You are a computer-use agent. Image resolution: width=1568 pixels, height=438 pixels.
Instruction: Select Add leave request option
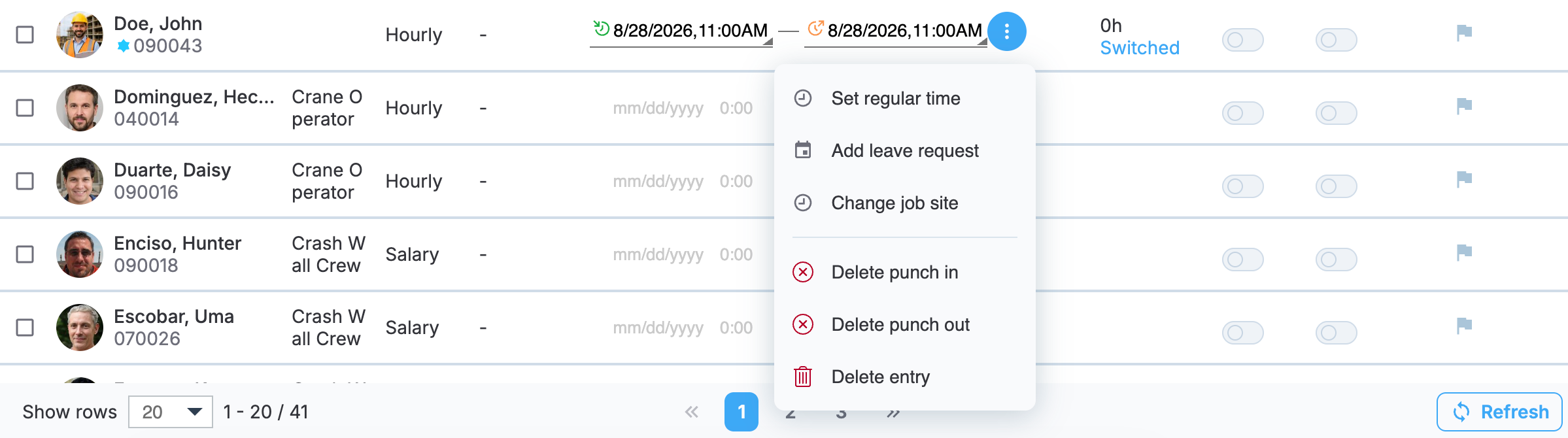point(905,151)
